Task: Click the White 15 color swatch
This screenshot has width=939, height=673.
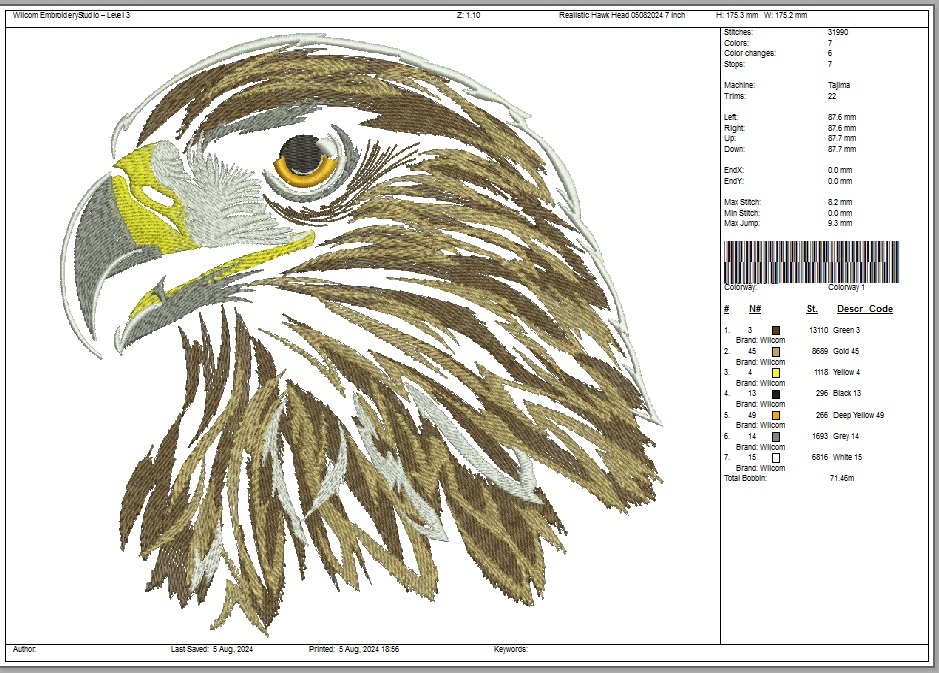Action: pos(776,457)
